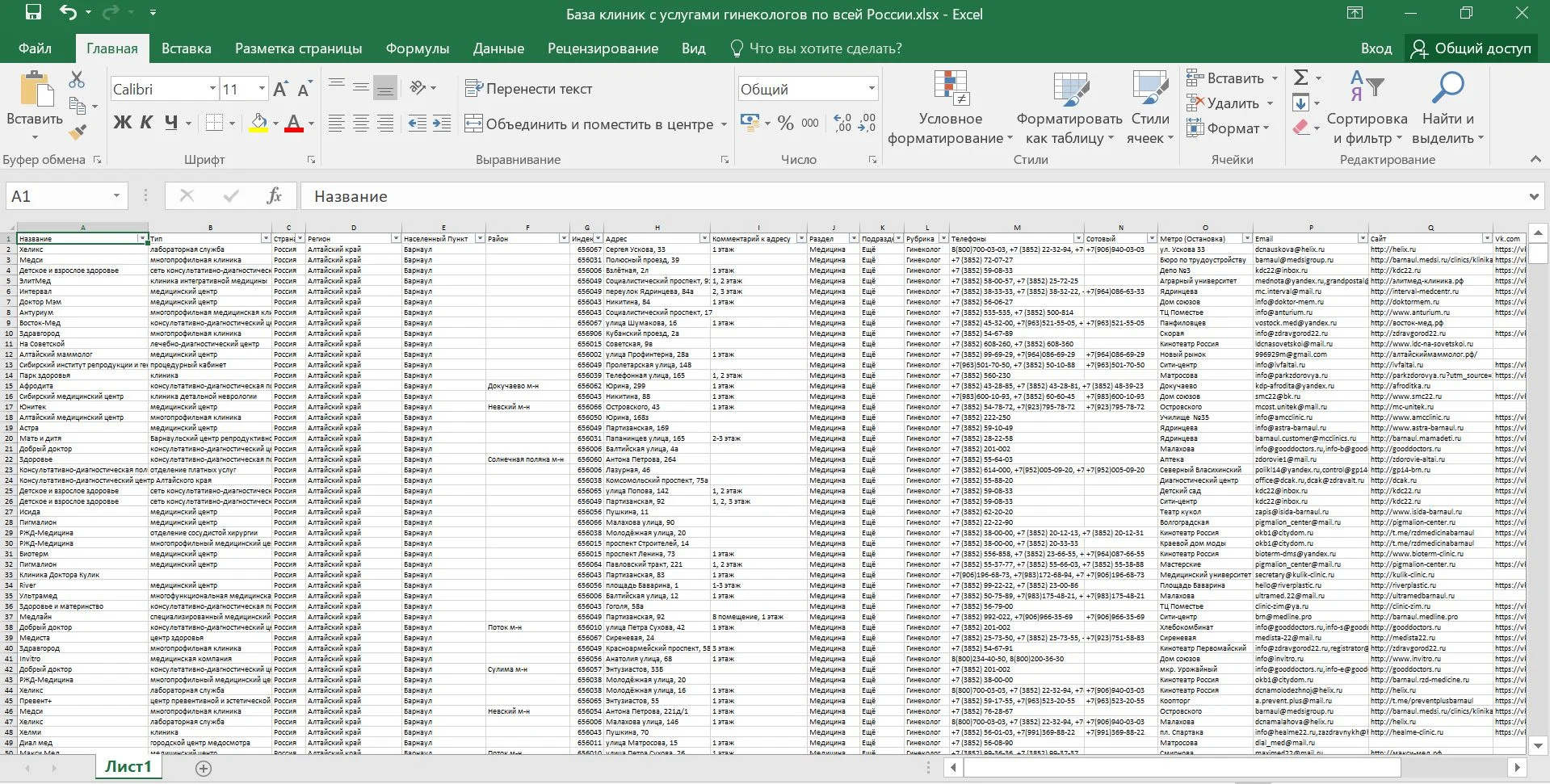This screenshot has width=1550, height=784.
Task: Save the workbook with the floppy disk icon
Action: (33, 12)
